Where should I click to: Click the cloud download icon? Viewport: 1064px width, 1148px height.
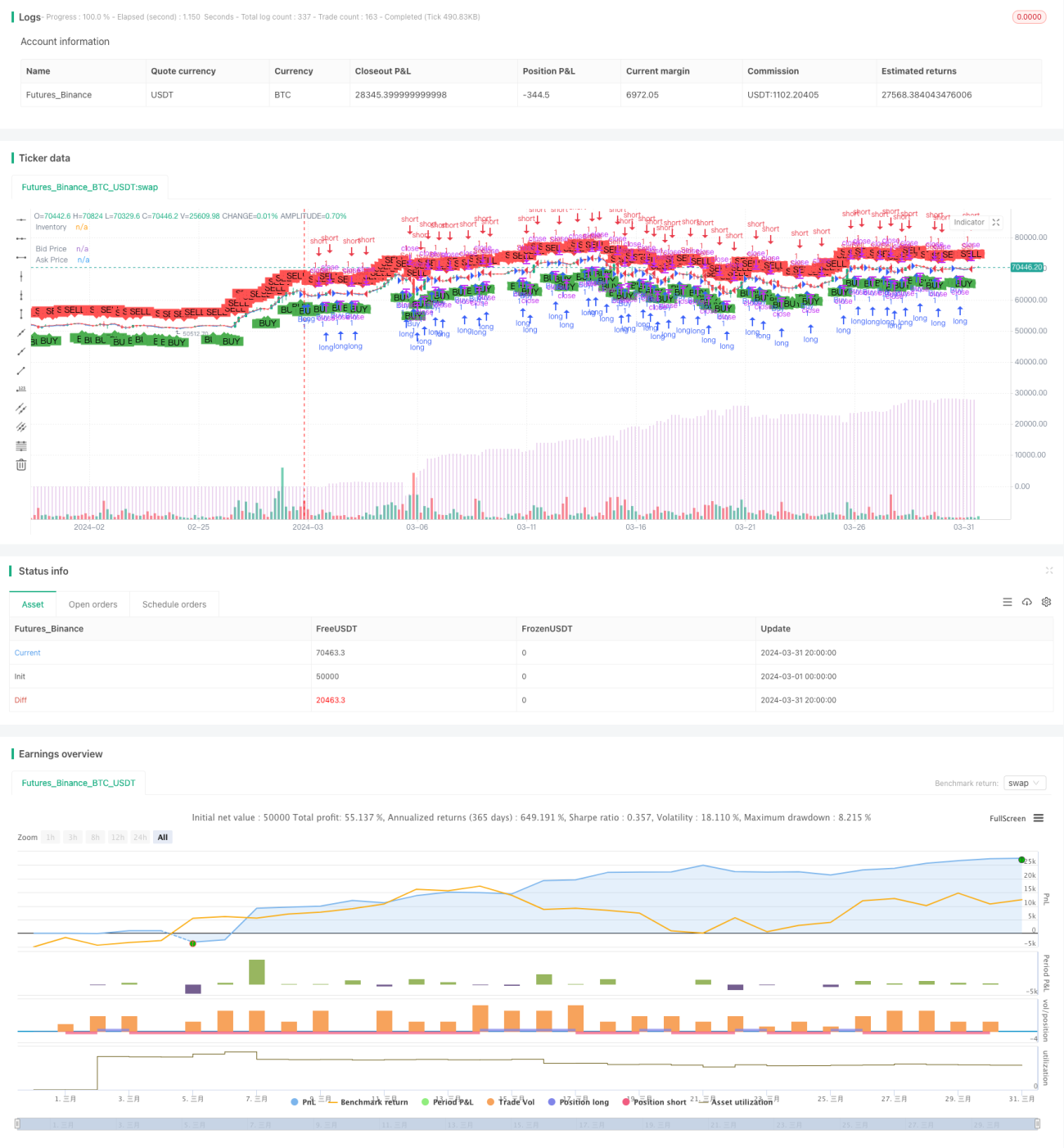pos(1027,602)
